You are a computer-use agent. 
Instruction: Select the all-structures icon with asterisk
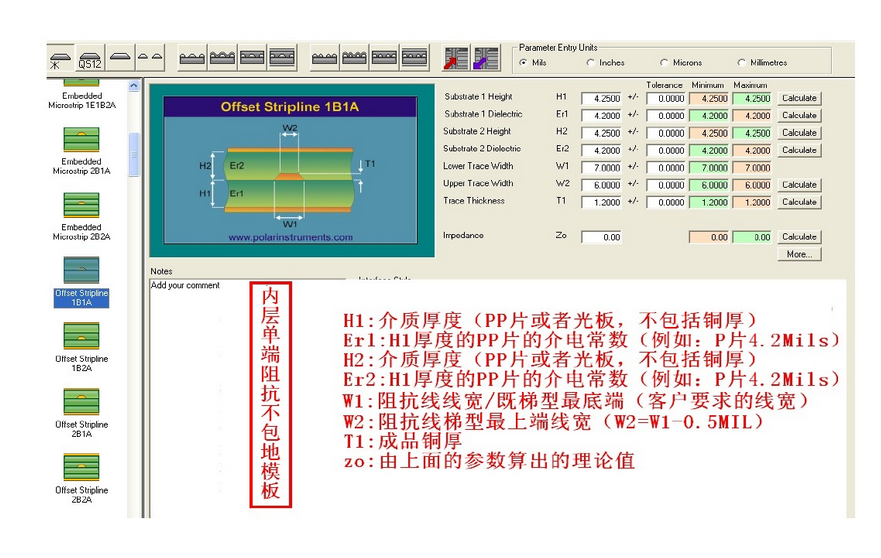tap(60, 58)
